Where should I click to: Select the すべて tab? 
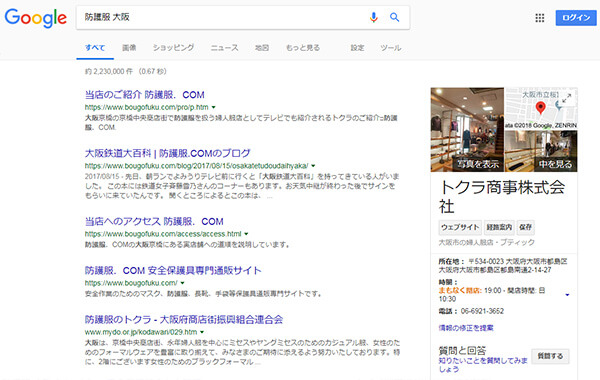tap(95, 48)
